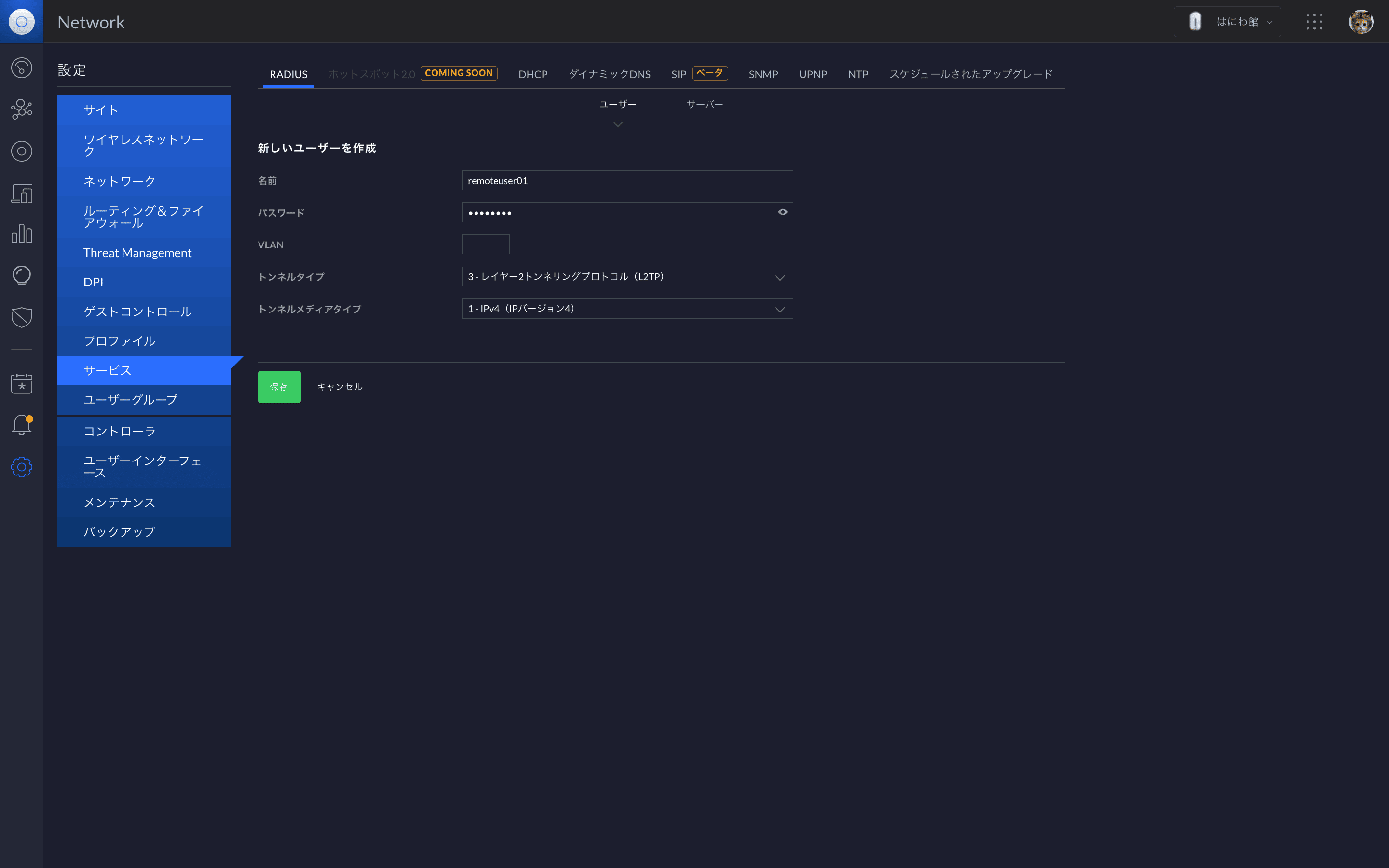Toggle password visibility eye icon
The width and height of the screenshot is (1389, 868).
coord(782,212)
